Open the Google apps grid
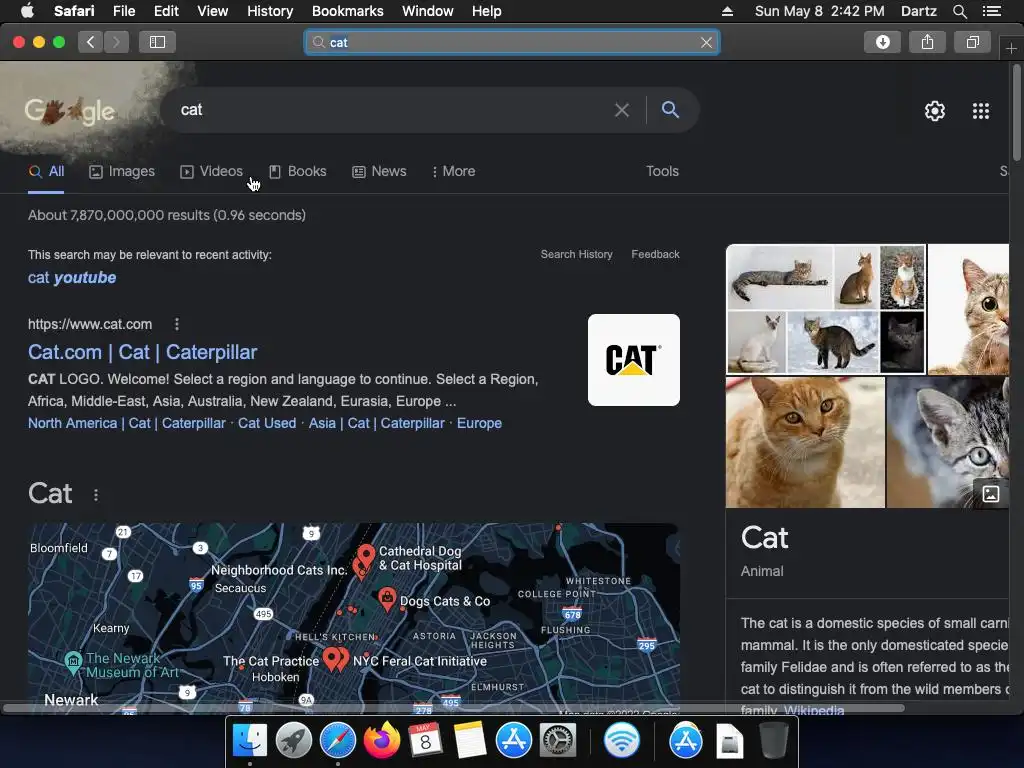The height and width of the screenshot is (768, 1024). click(x=980, y=111)
